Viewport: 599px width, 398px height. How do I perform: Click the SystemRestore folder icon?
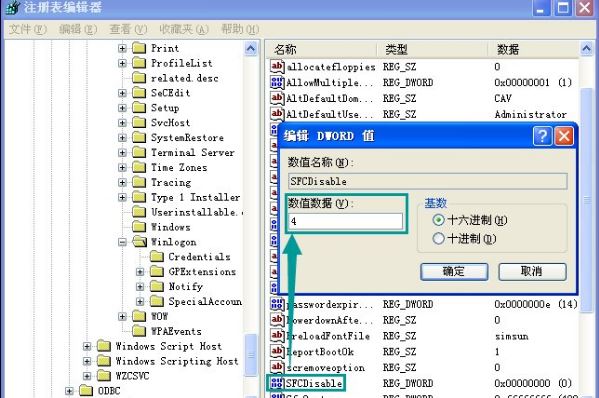pyautogui.click(x=139, y=138)
